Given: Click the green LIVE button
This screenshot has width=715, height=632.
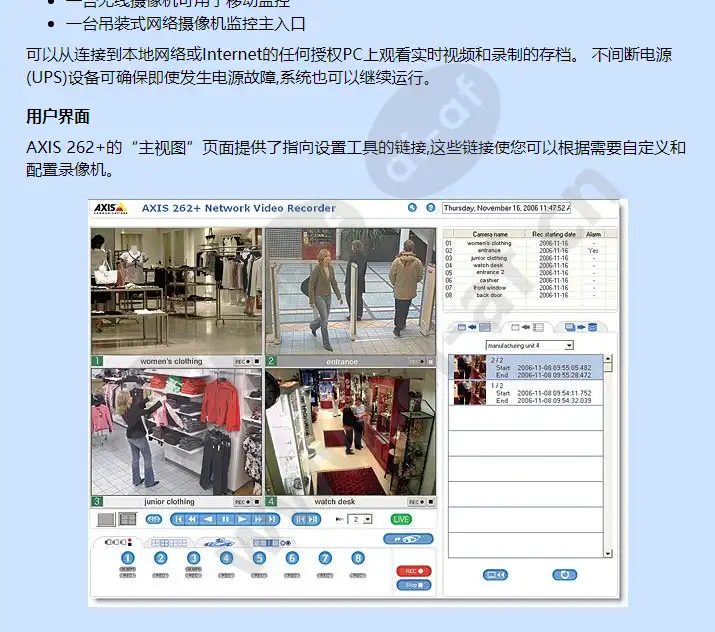Looking at the screenshot, I should pos(401,519).
